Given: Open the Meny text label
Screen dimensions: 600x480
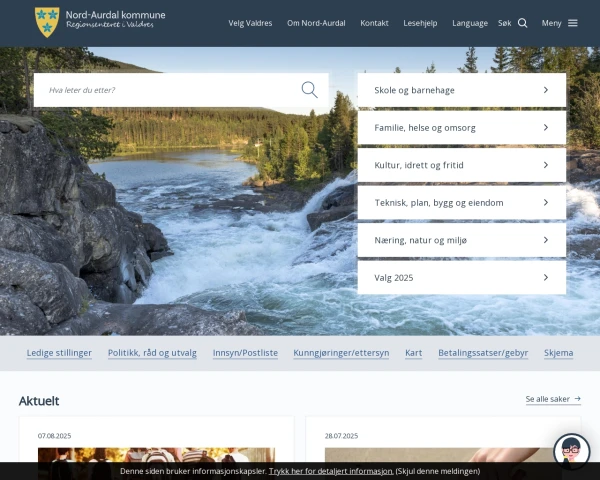Looking at the screenshot, I should click(551, 23).
